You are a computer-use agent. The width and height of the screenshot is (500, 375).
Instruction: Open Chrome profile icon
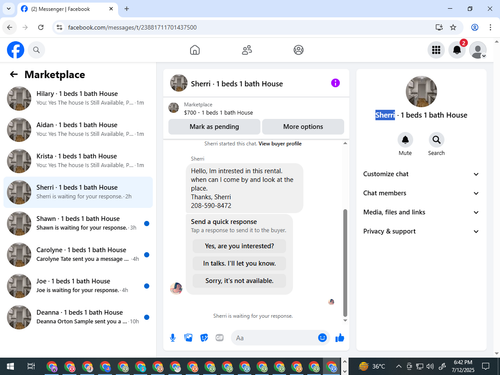[475, 27]
